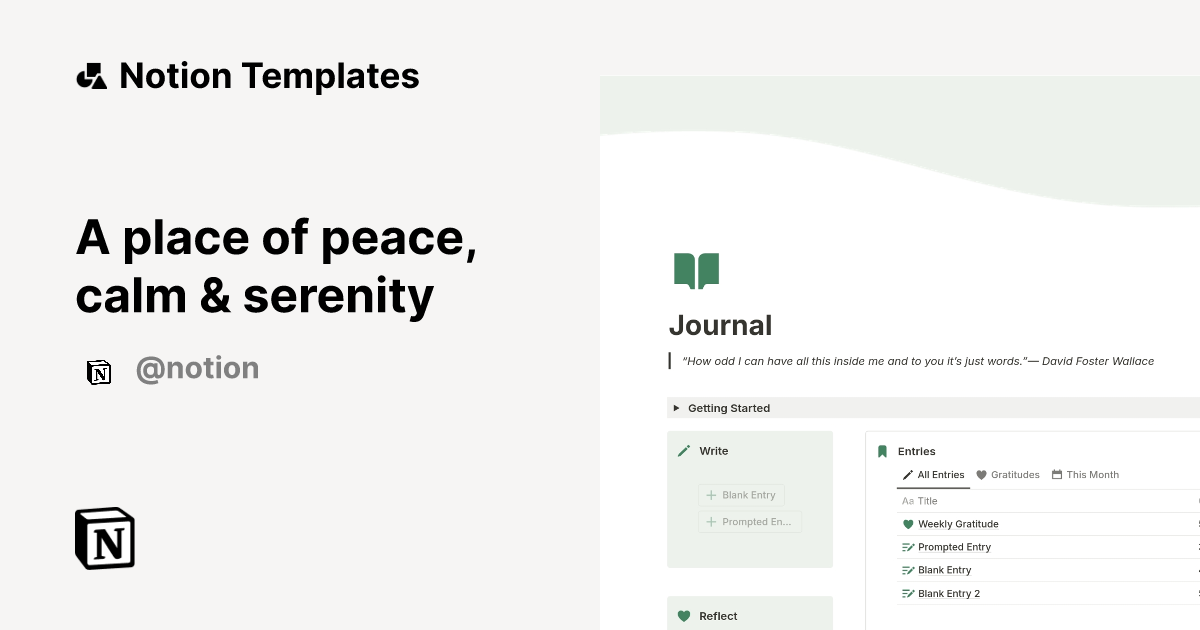
Task: Switch to the Gratitudes tab
Action: click(1007, 474)
